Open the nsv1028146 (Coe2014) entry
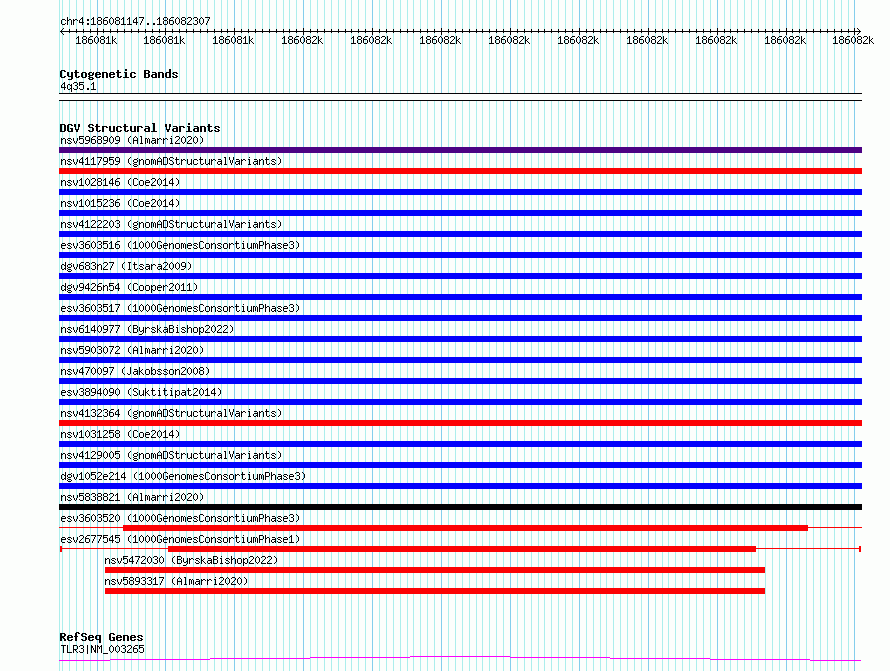Viewport: 890px width, 671px height. pos(120,182)
